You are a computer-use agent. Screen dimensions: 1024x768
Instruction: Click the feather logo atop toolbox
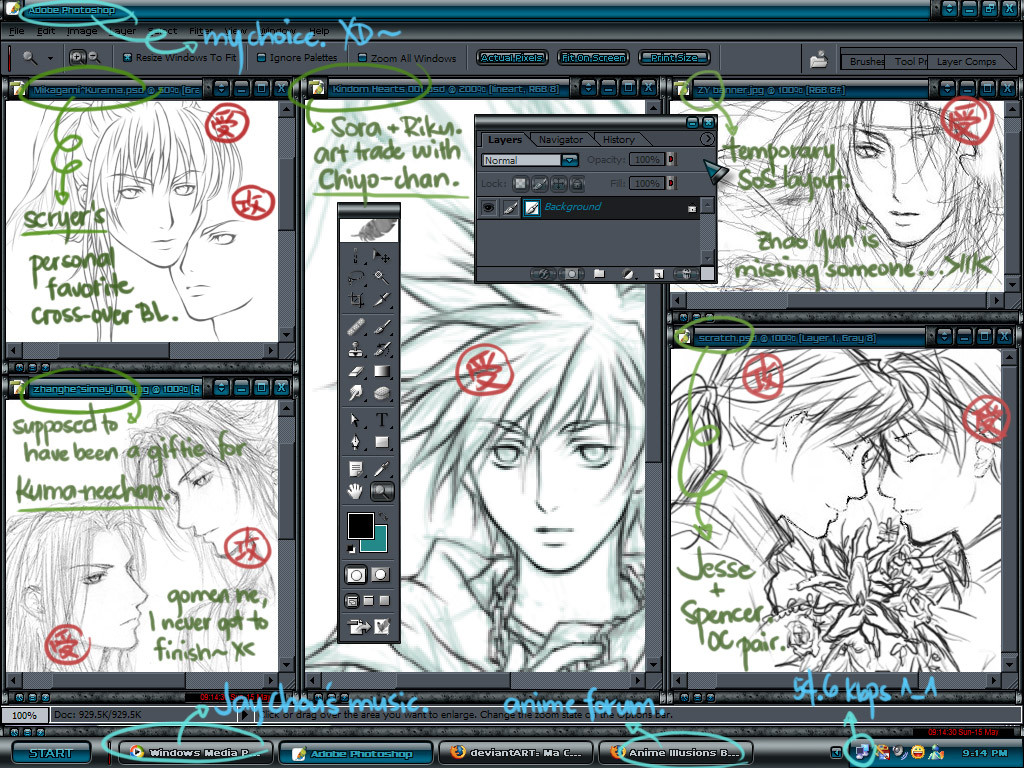pyautogui.click(x=369, y=229)
